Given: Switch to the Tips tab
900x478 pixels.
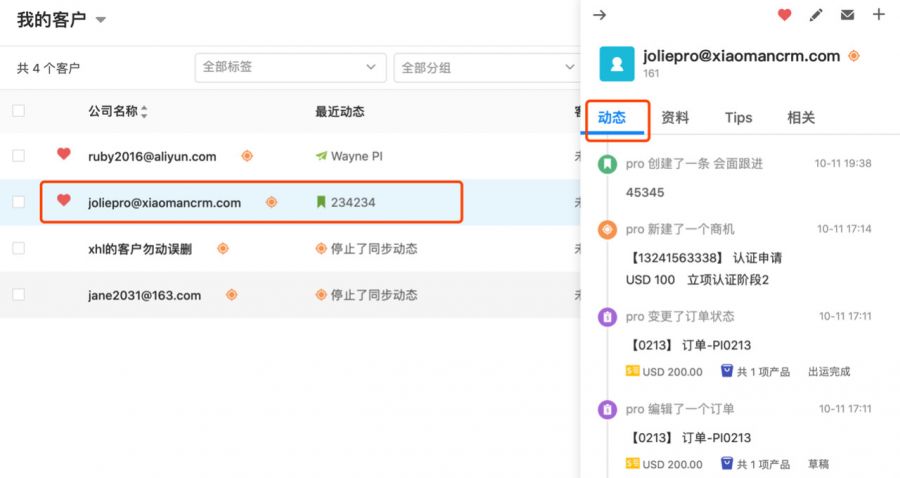Looking at the screenshot, I should pyautogui.click(x=738, y=118).
